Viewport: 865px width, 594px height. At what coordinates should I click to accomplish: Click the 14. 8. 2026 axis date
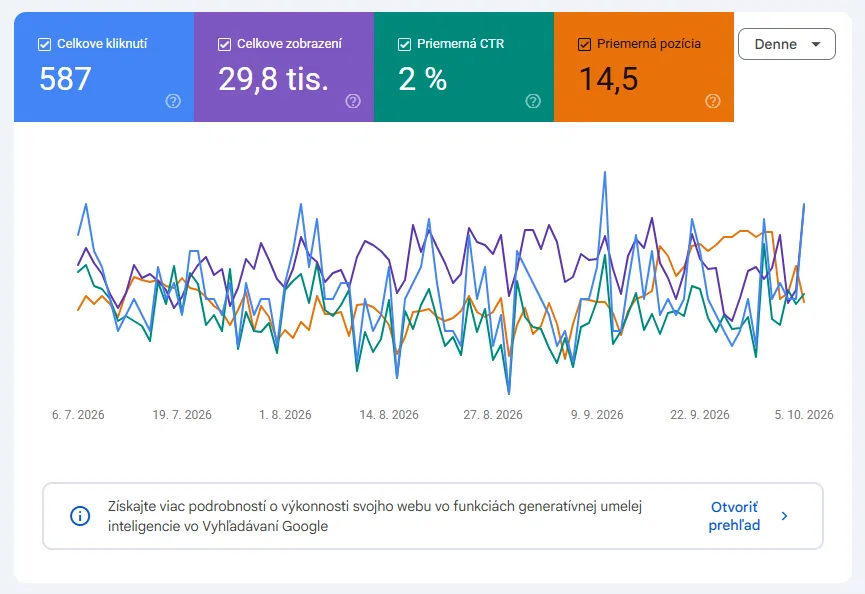click(389, 415)
